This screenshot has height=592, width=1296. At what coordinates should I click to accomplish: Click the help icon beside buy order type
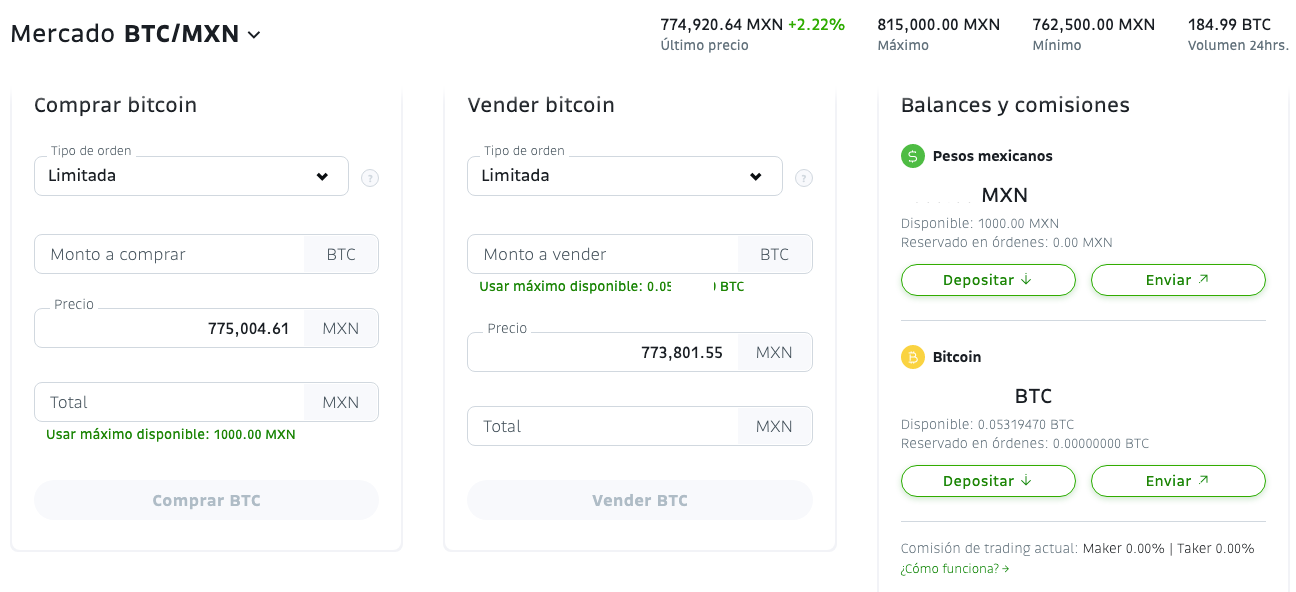[370, 179]
